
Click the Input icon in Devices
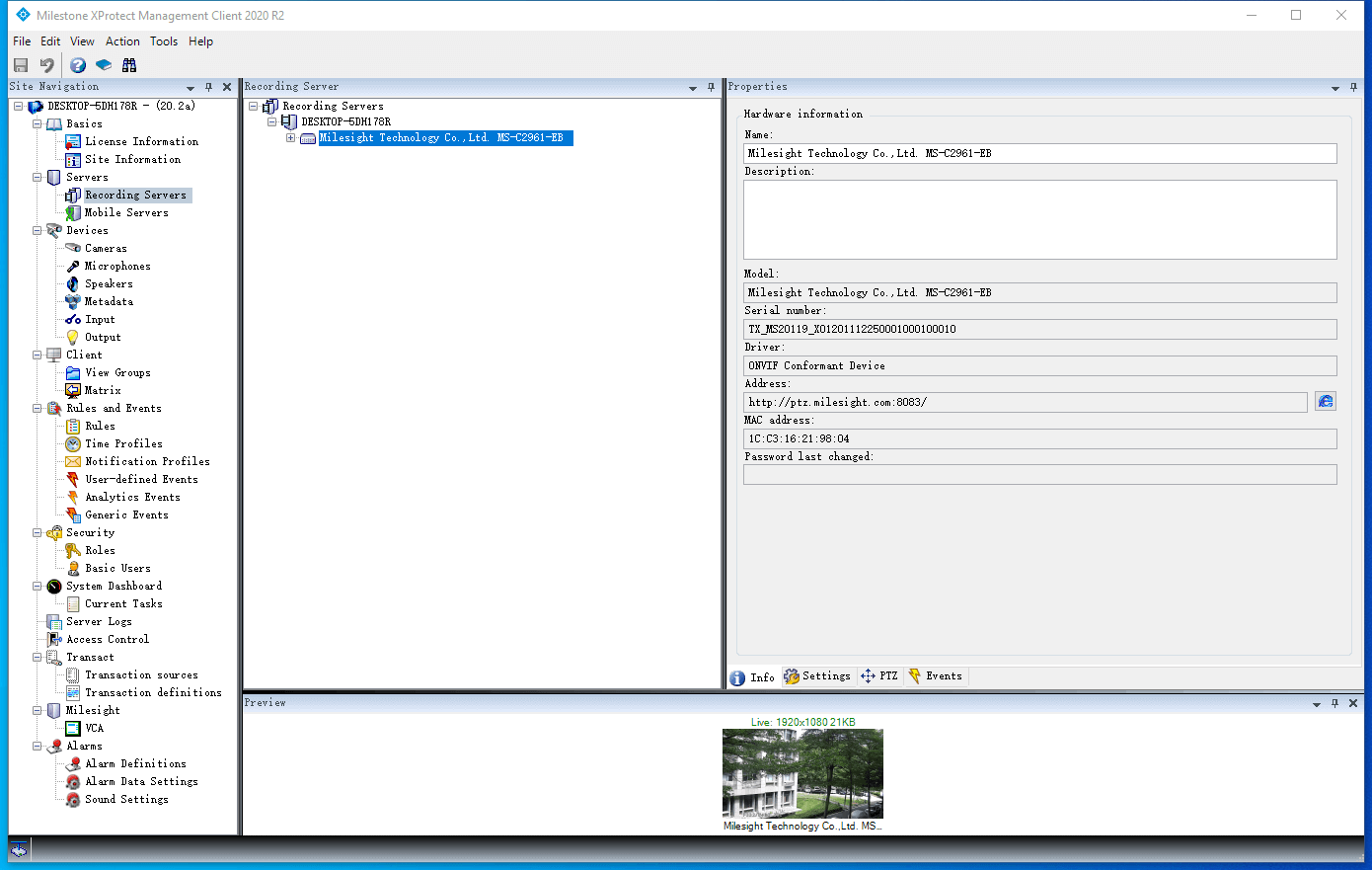pyautogui.click(x=73, y=319)
